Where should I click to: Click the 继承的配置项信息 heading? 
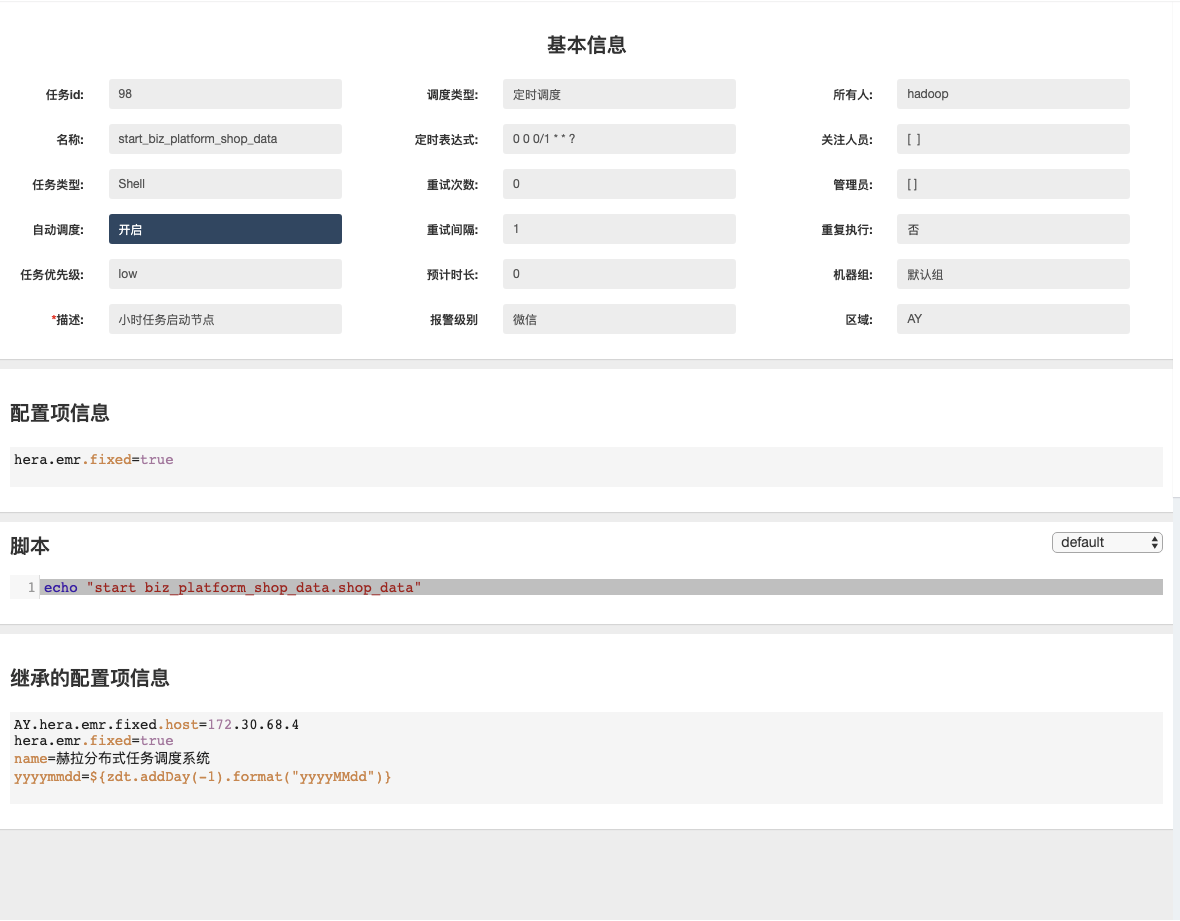coord(90,678)
